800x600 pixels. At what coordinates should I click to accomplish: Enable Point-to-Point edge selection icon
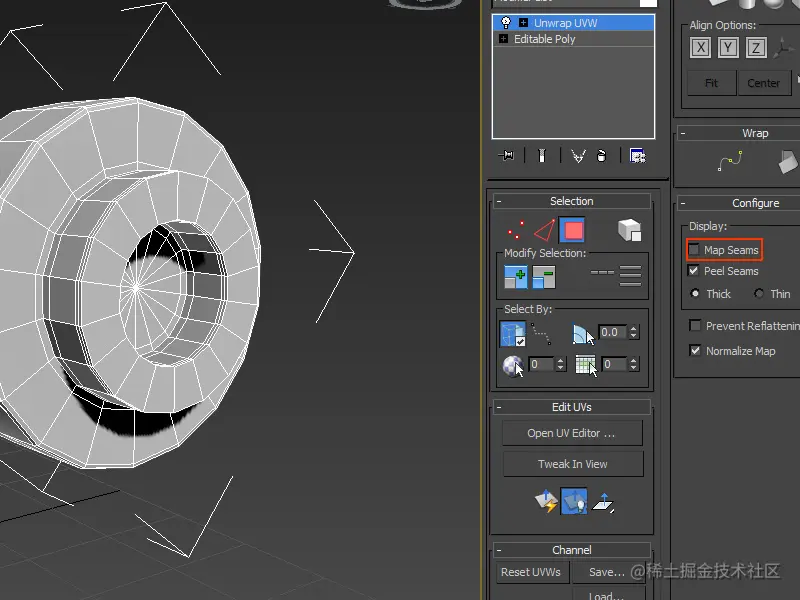(540, 334)
